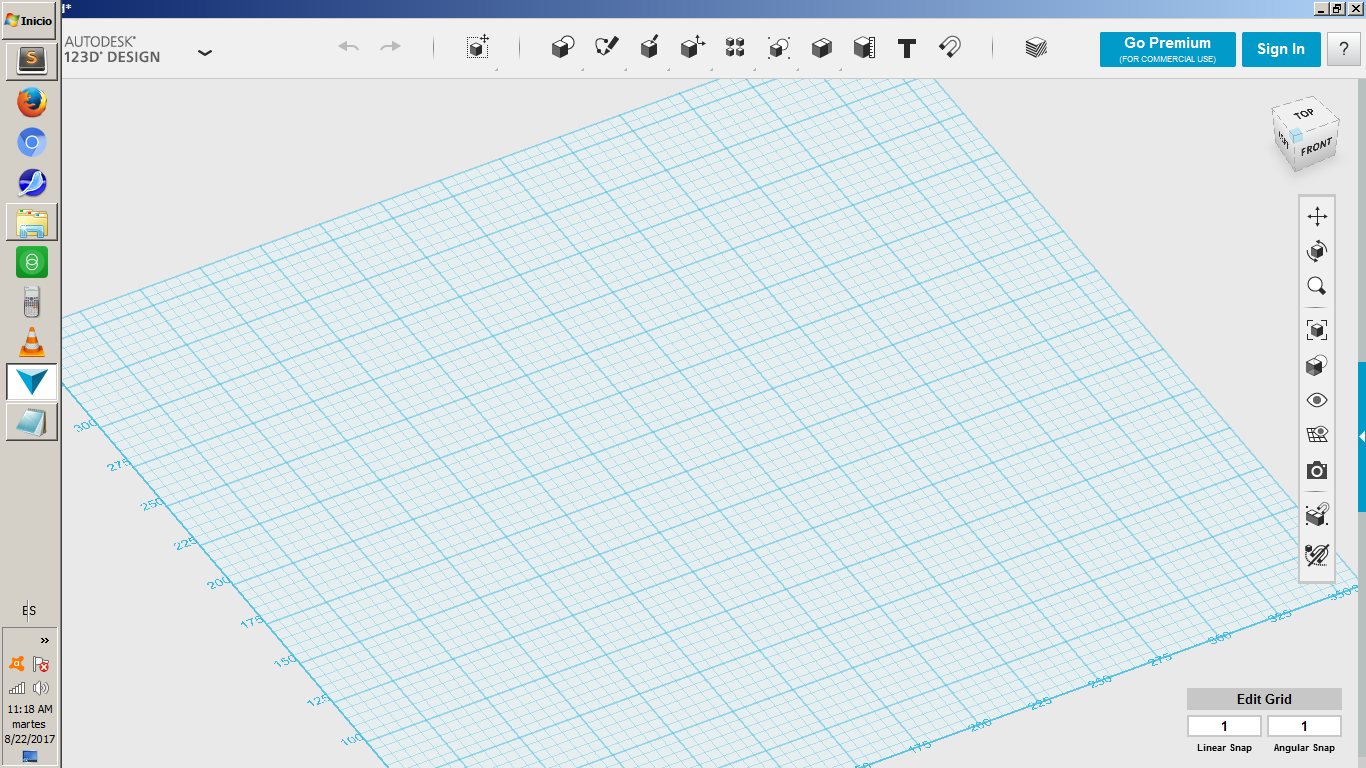Screen dimensions: 1366x768
Task: Click the ES language indicator
Action: 29,611
